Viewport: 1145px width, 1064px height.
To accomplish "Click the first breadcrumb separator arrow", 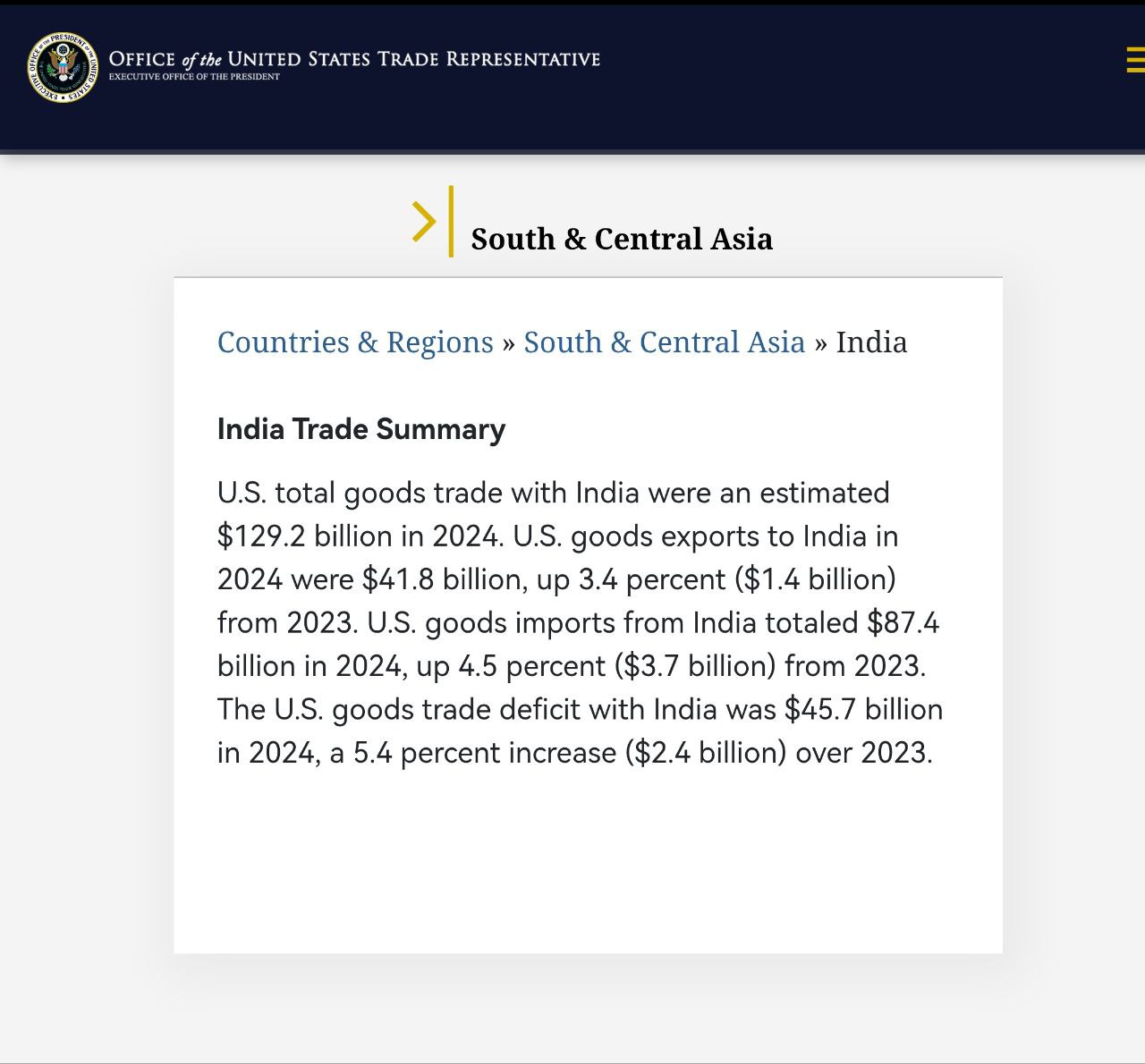I will [508, 343].
